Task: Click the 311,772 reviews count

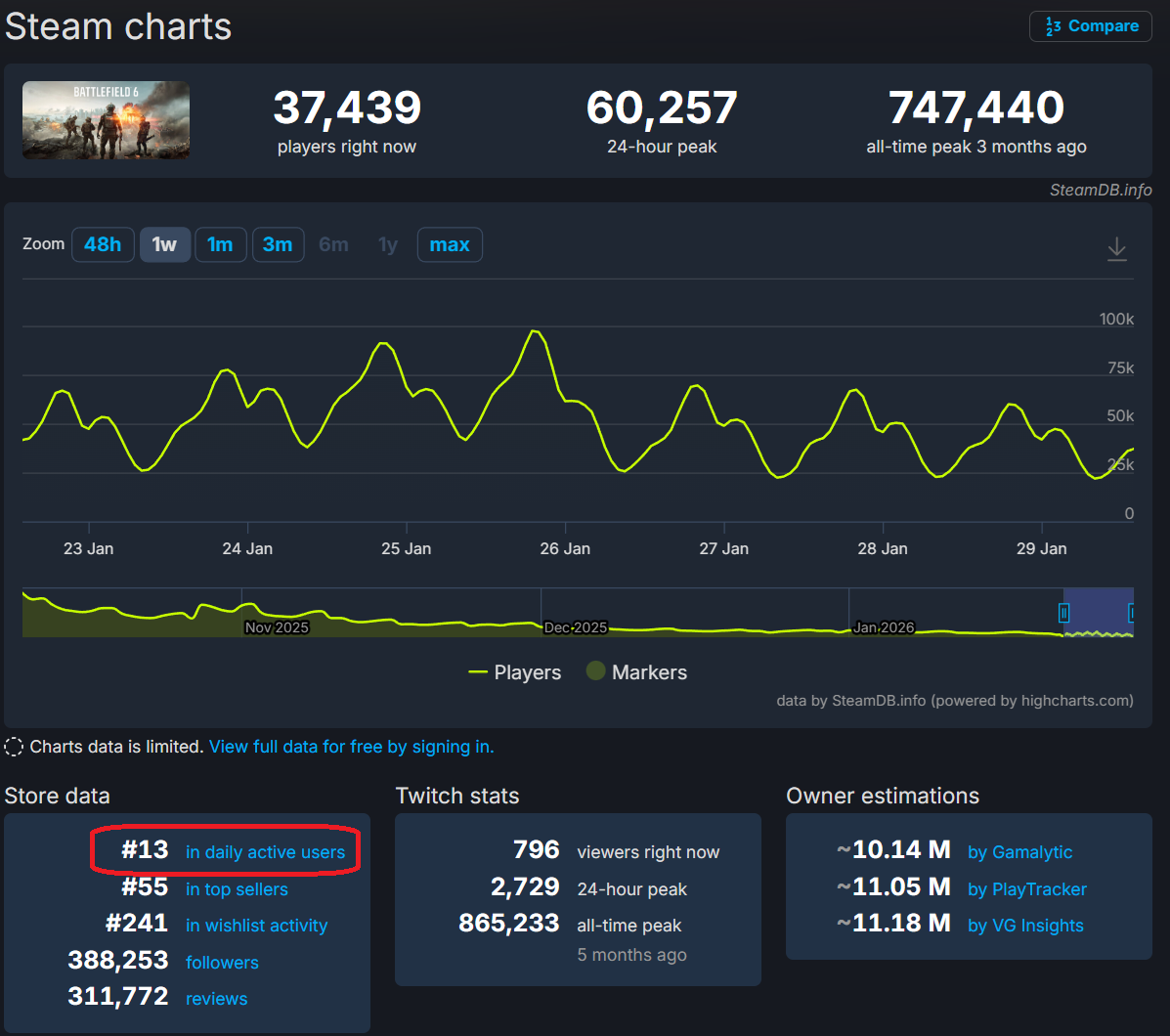Action: tap(118, 997)
